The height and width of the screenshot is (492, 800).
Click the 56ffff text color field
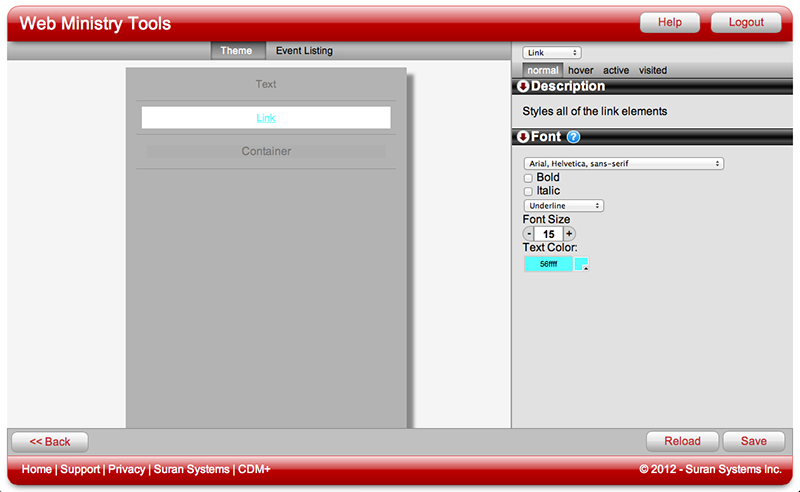548,264
